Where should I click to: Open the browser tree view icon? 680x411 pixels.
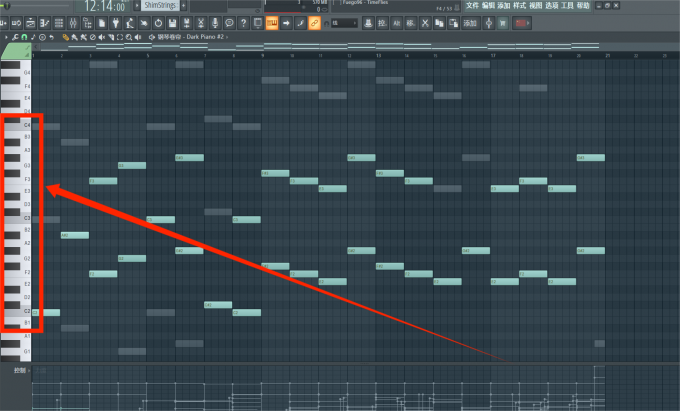coord(87,23)
